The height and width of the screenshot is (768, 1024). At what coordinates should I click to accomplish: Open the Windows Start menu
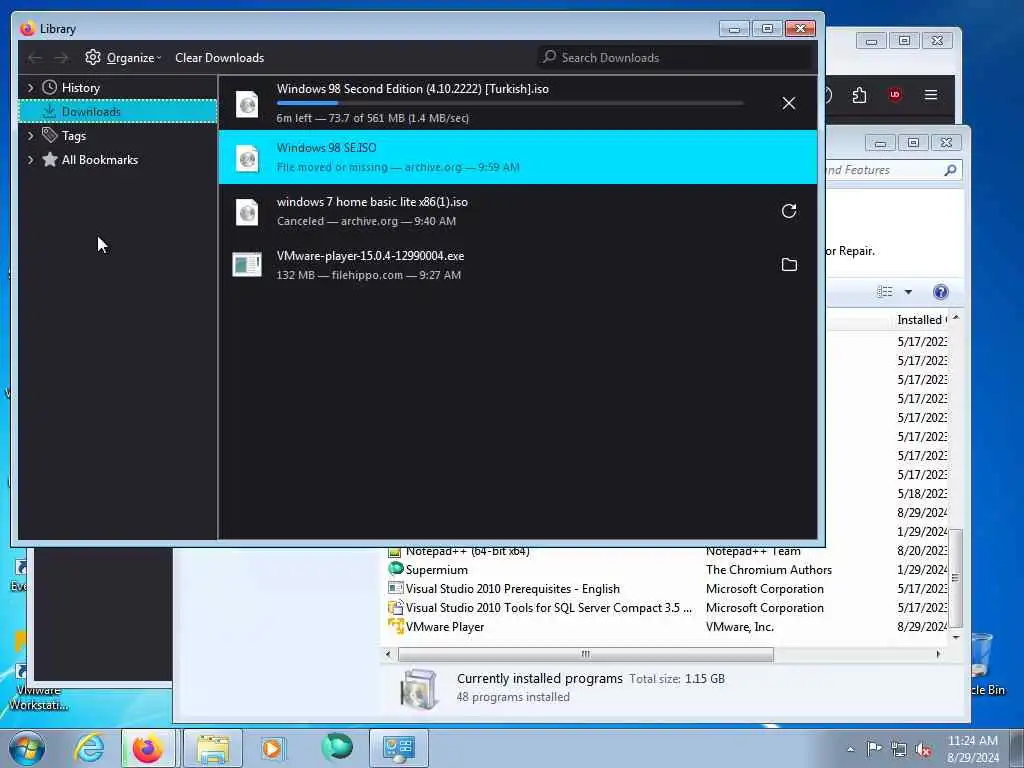tap(27, 748)
